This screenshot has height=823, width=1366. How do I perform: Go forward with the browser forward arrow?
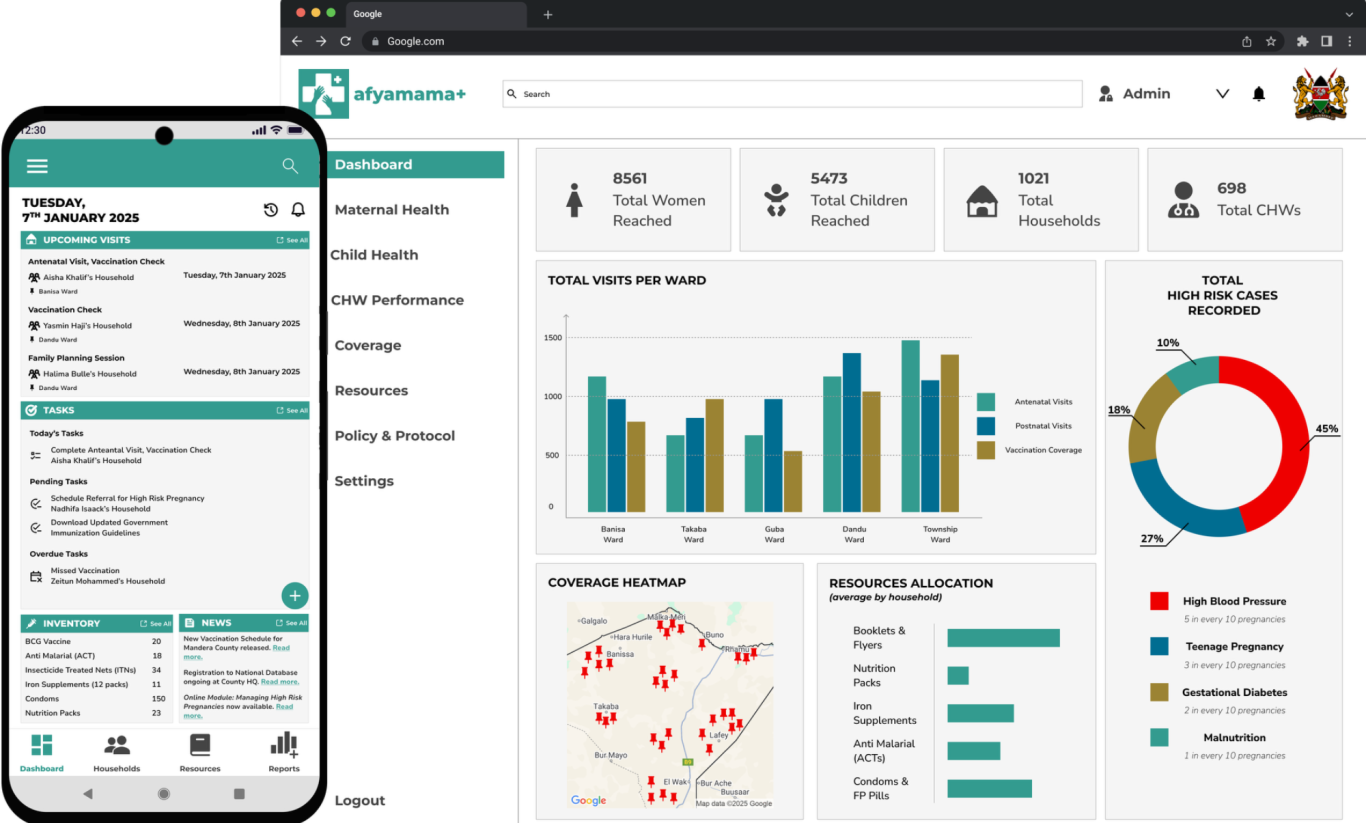click(x=321, y=41)
